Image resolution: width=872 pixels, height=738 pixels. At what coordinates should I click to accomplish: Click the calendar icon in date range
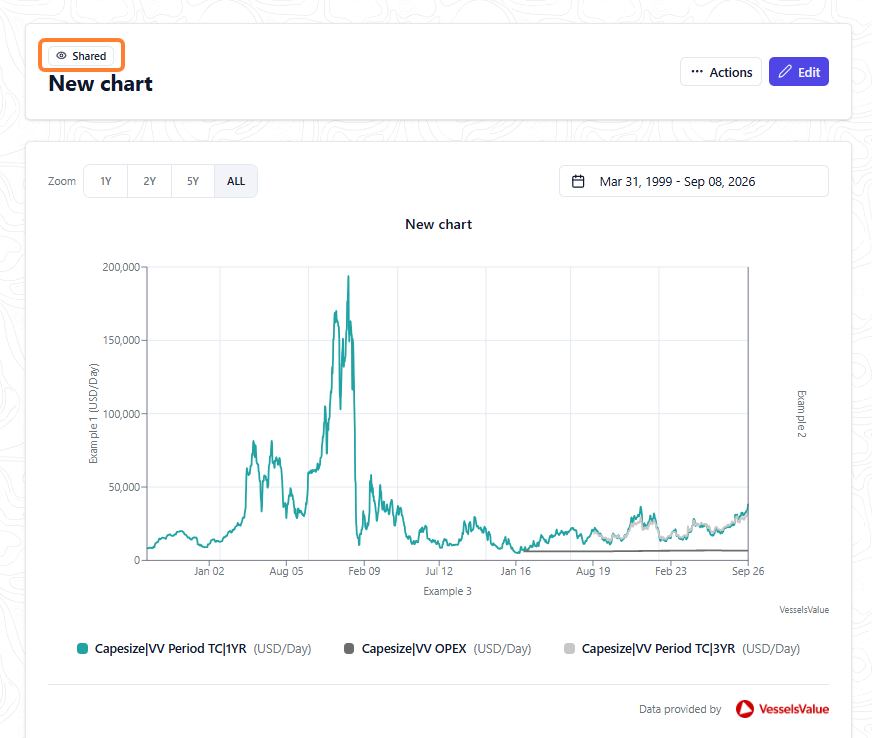click(x=578, y=181)
